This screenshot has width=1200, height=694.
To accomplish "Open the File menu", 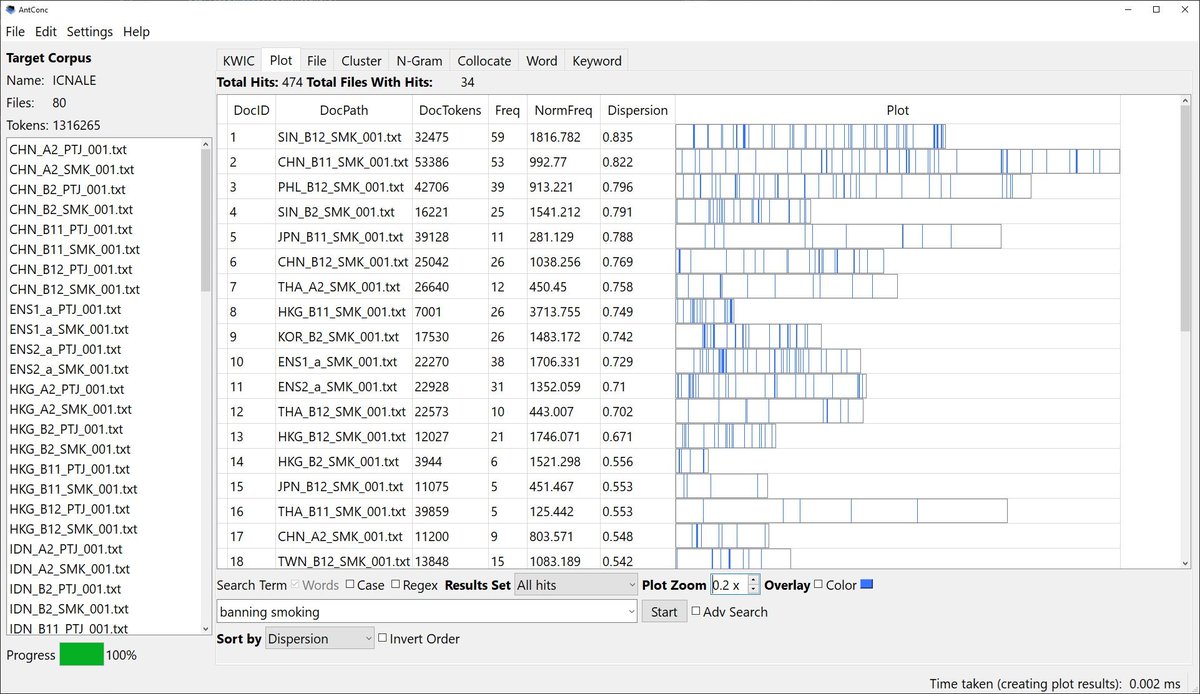I will (15, 32).
